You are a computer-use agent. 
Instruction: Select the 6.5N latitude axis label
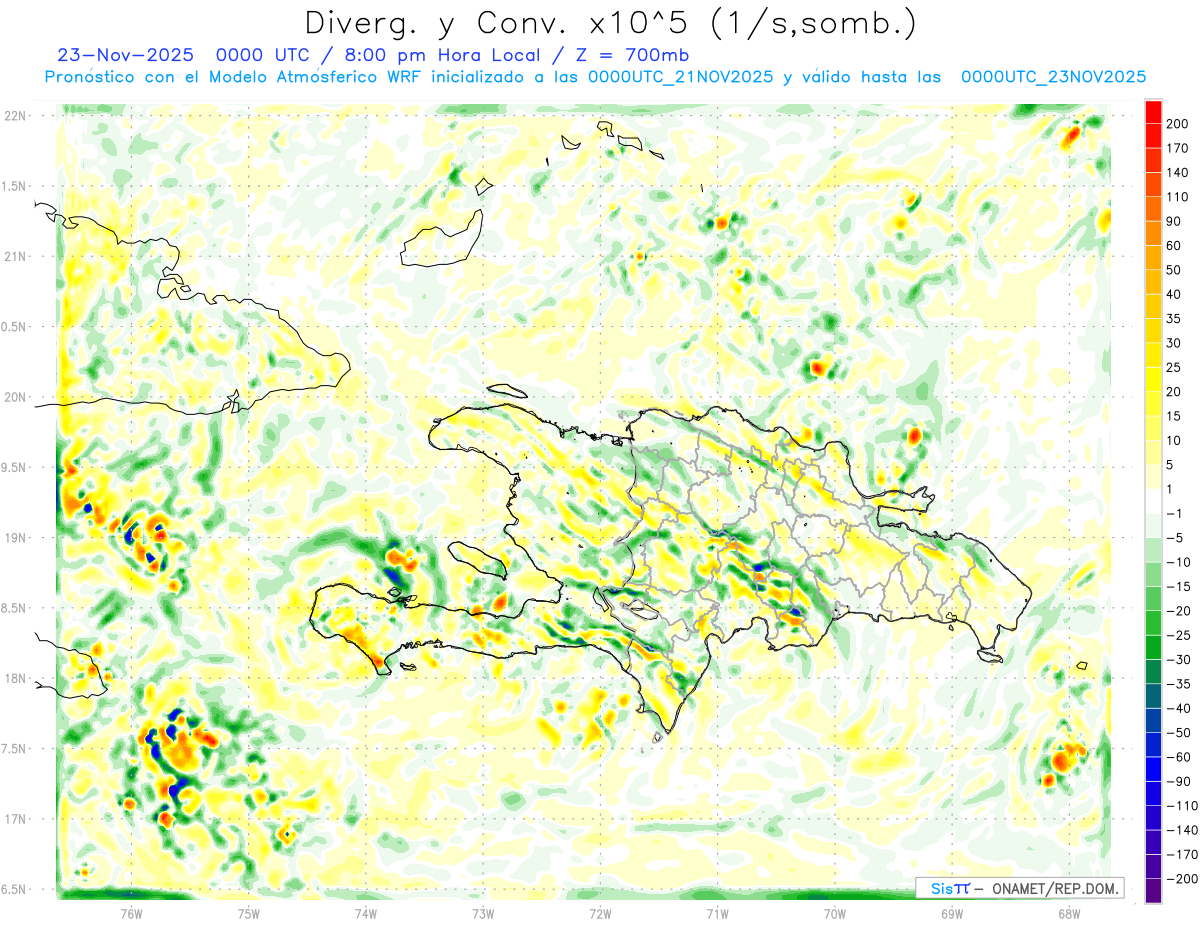[13, 889]
